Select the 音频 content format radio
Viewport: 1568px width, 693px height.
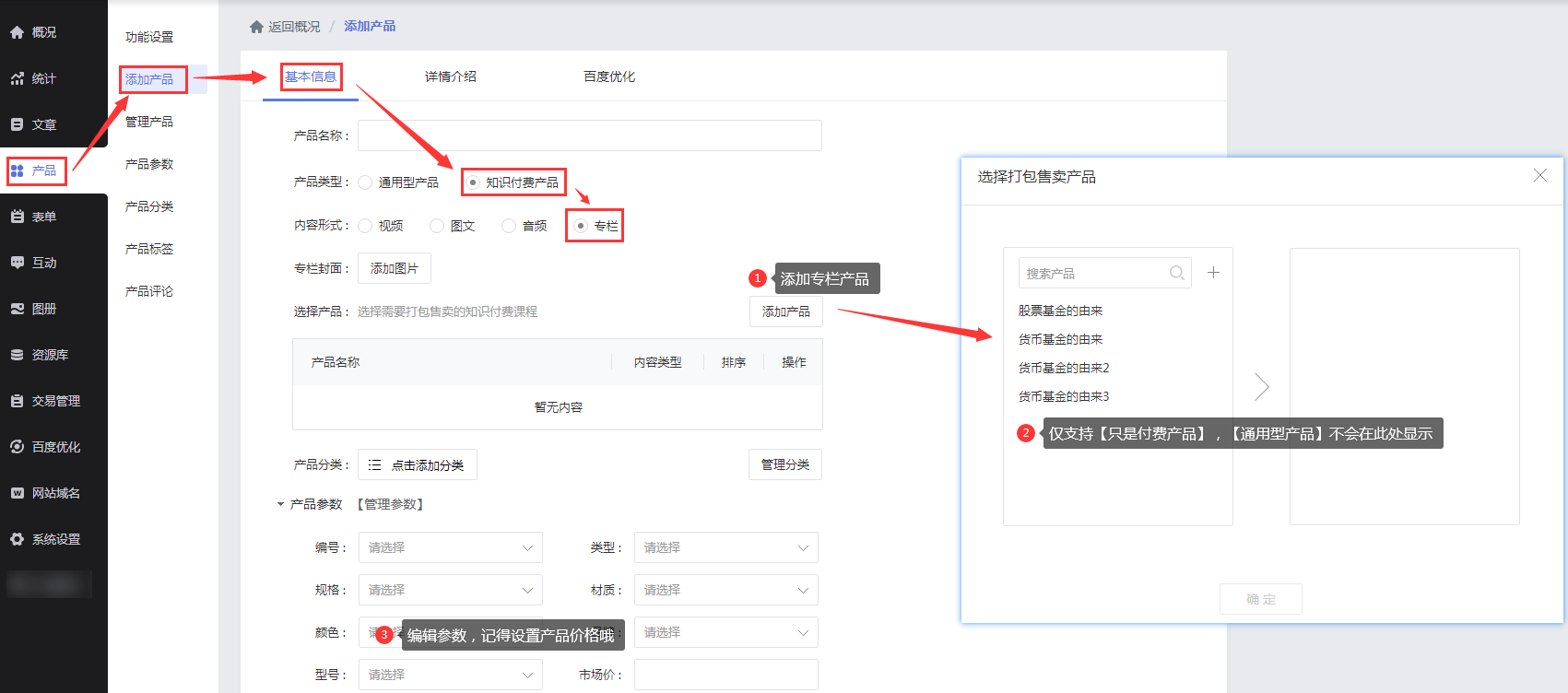(x=509, y=226)
